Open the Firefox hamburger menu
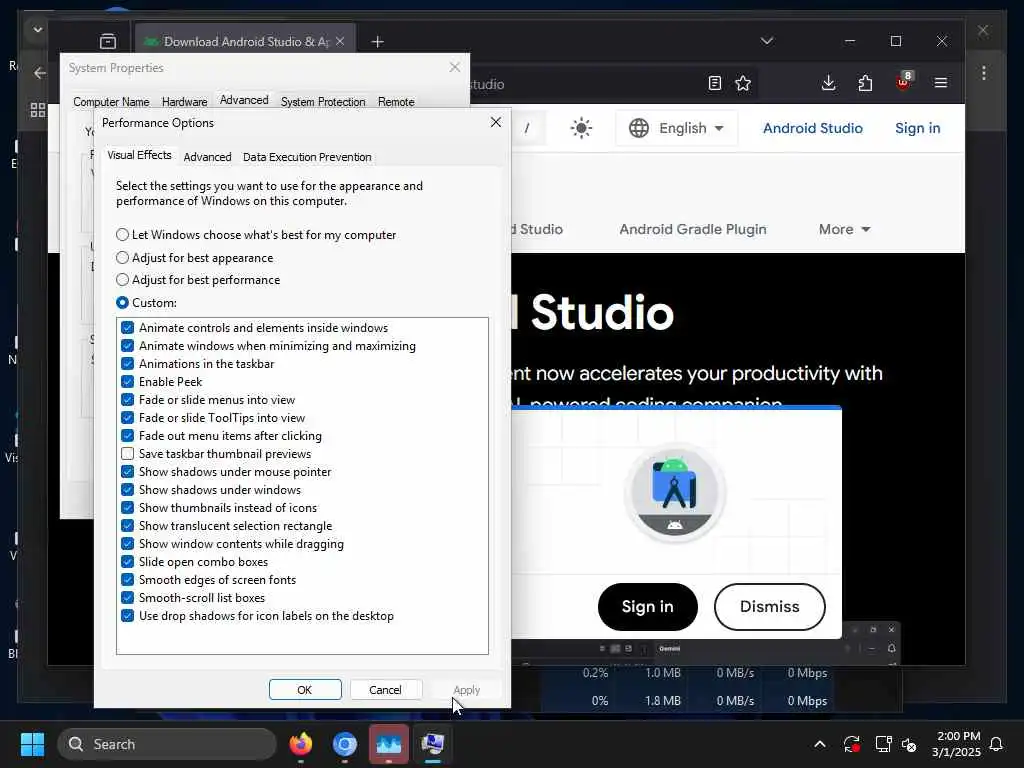This screenshot has height=768, width=1024. (x=940, y=83)
